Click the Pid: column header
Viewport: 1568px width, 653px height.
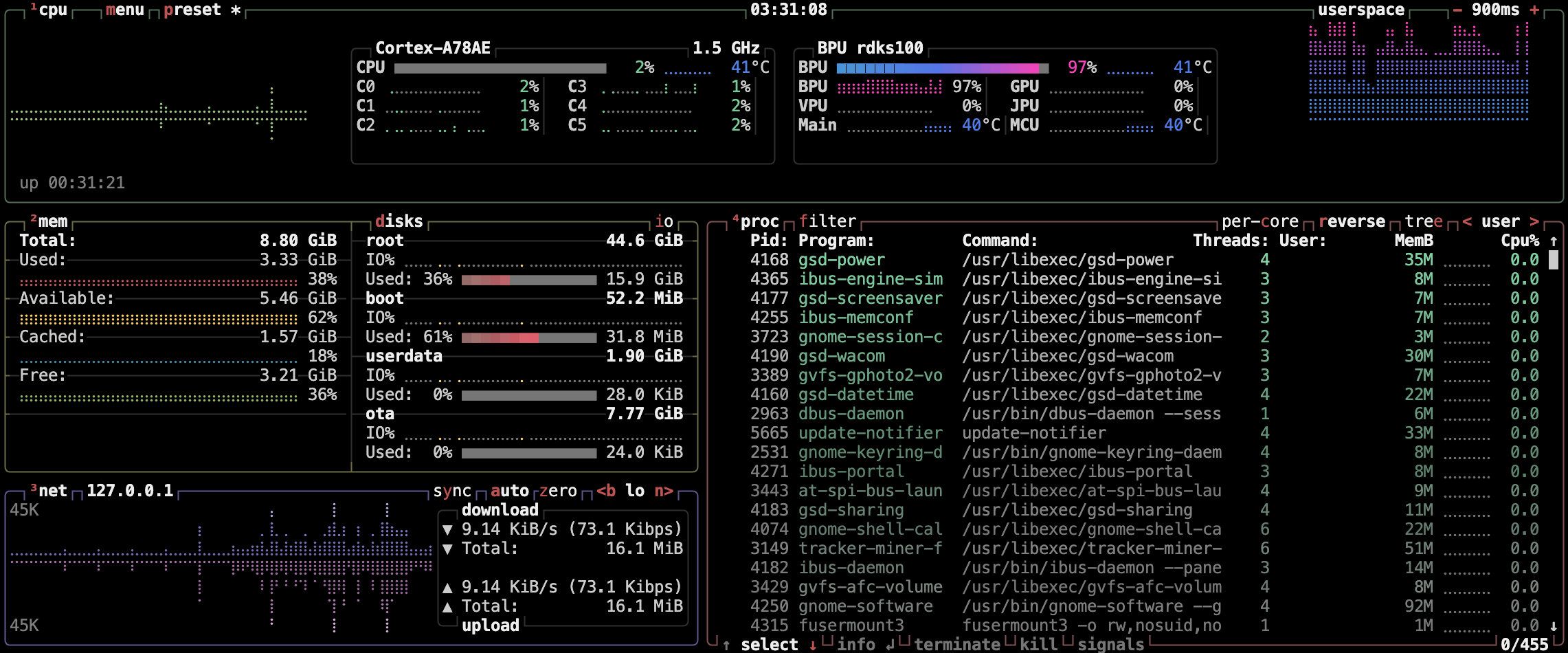[x=770, y=241]
